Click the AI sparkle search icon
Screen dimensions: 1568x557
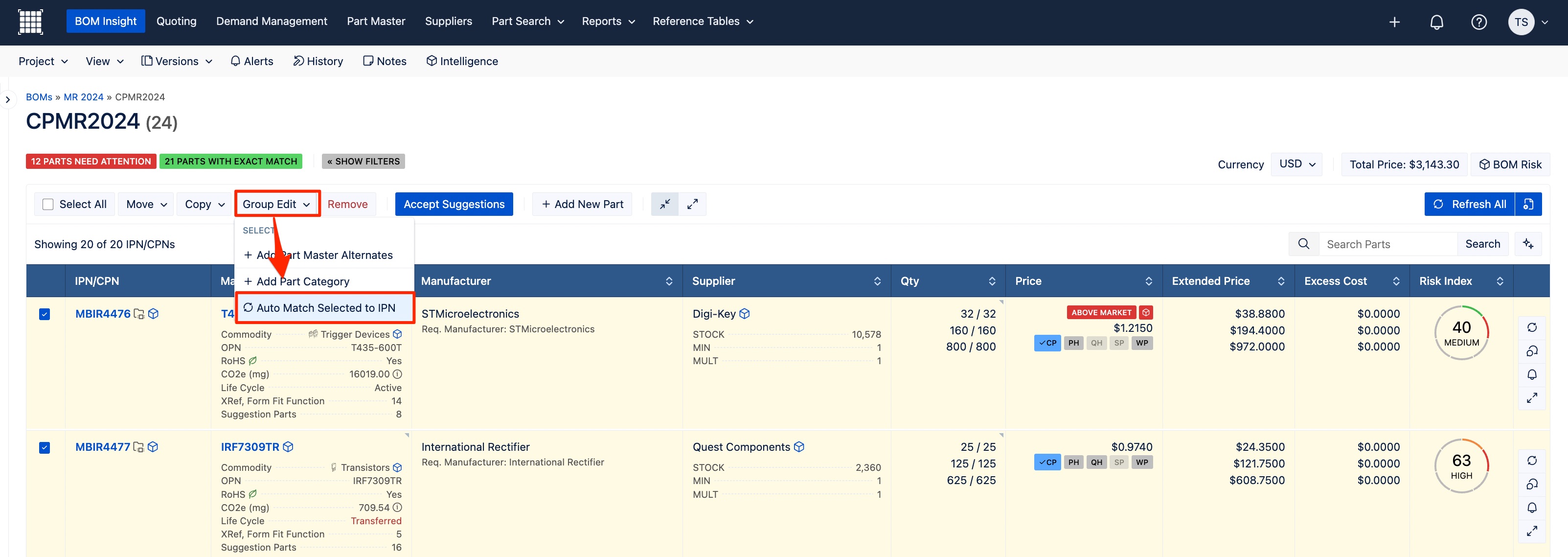coord(1528,244)
